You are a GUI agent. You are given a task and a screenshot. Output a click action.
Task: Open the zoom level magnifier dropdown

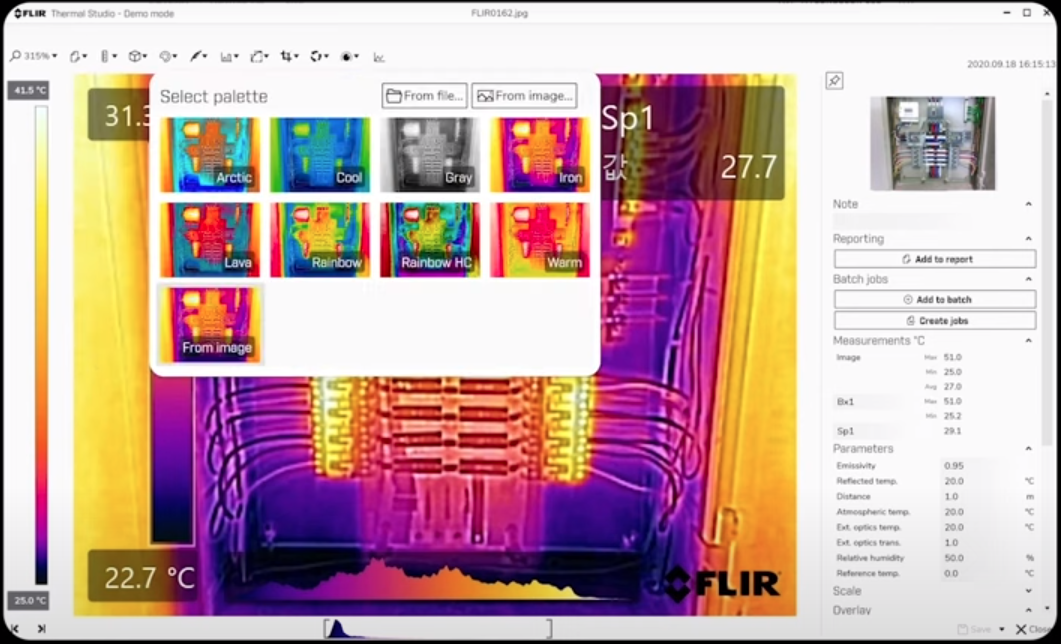point(33,56)
